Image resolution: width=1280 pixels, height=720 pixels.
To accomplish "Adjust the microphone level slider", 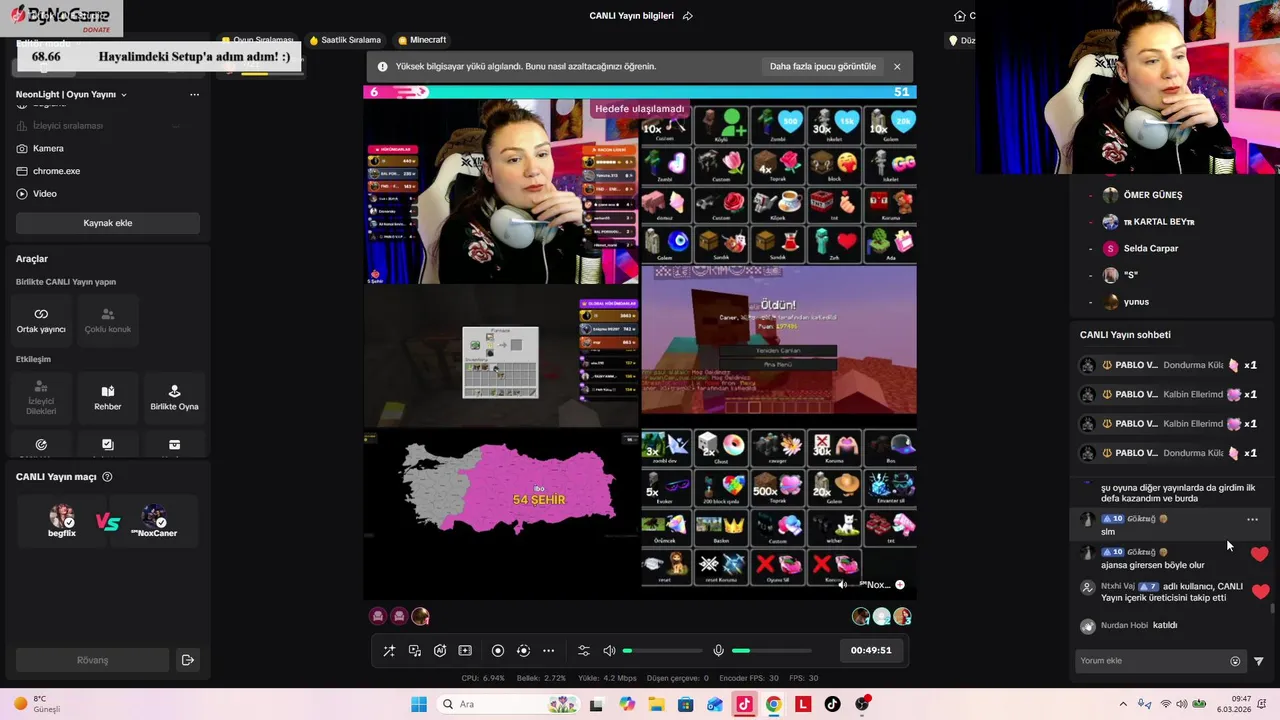I will tap(771, 651).
